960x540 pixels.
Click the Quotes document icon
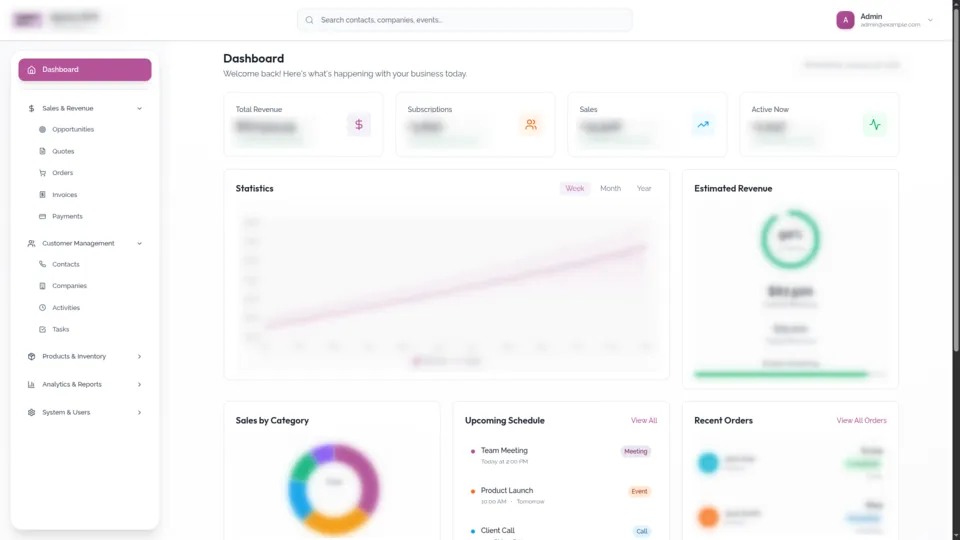coord(42,151)
